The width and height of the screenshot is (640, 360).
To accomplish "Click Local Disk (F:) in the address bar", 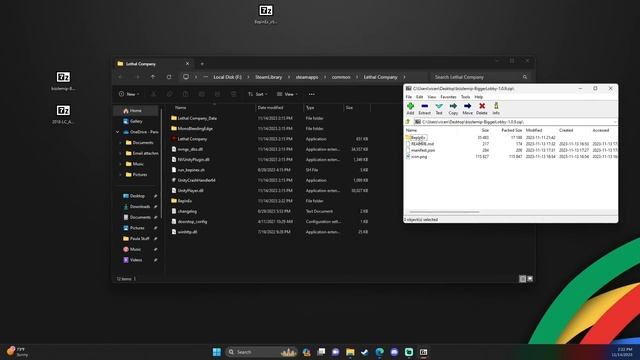I will [227, 77].
